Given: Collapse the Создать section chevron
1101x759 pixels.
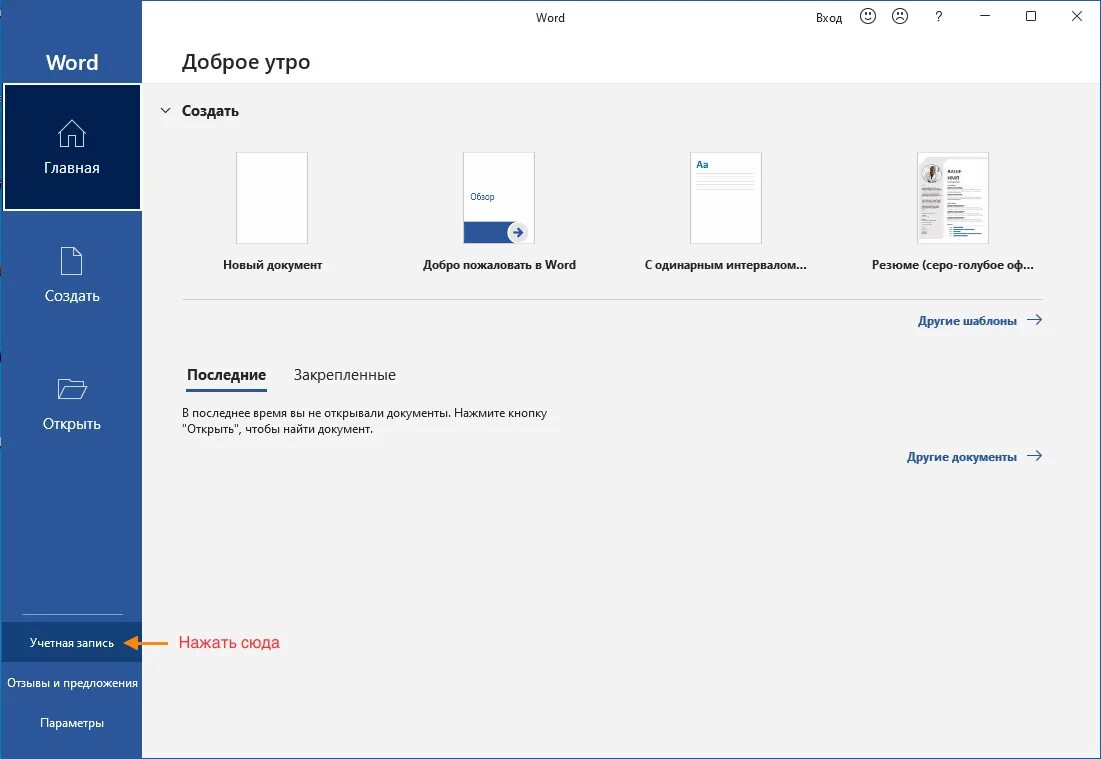Looking at the screenshot, I should pos(166,110).
